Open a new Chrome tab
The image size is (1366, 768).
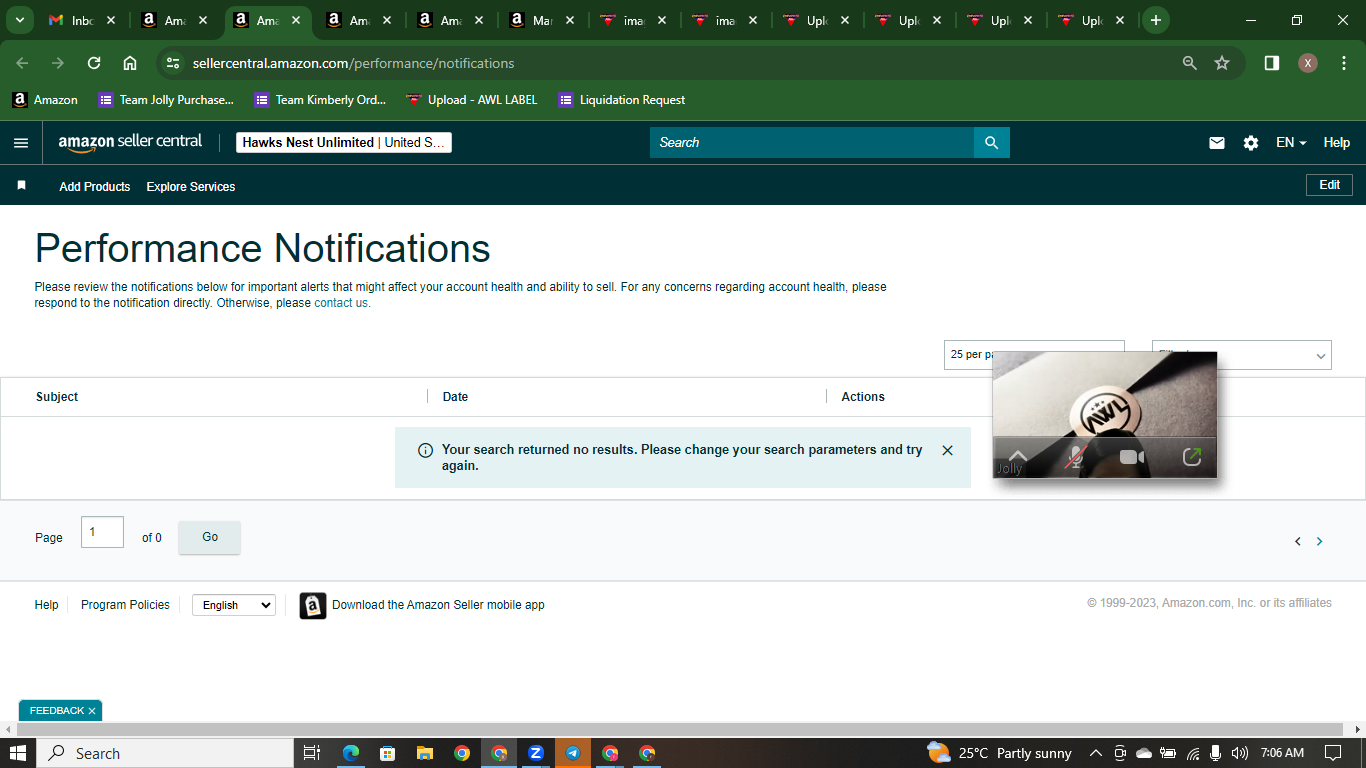point(1156,20)
